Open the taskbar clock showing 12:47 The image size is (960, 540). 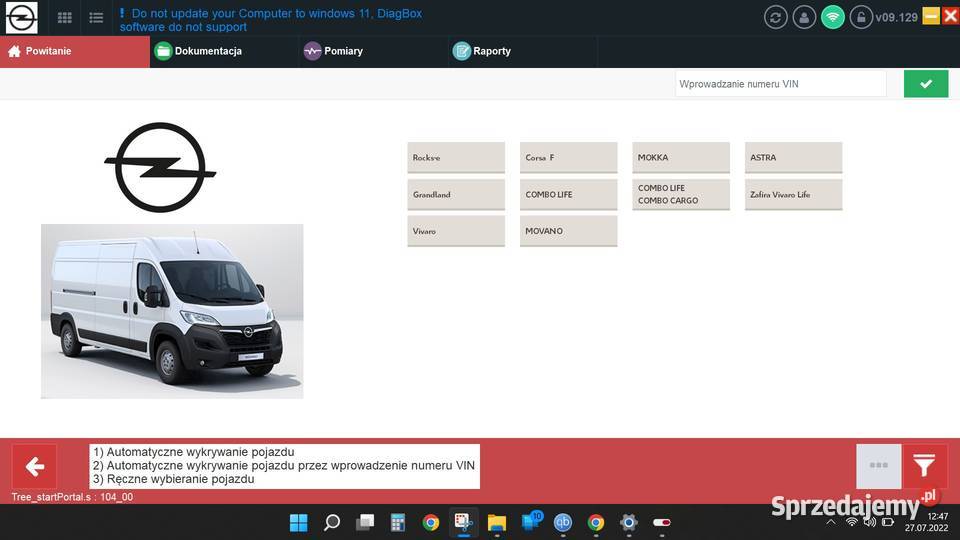[927, 522]
